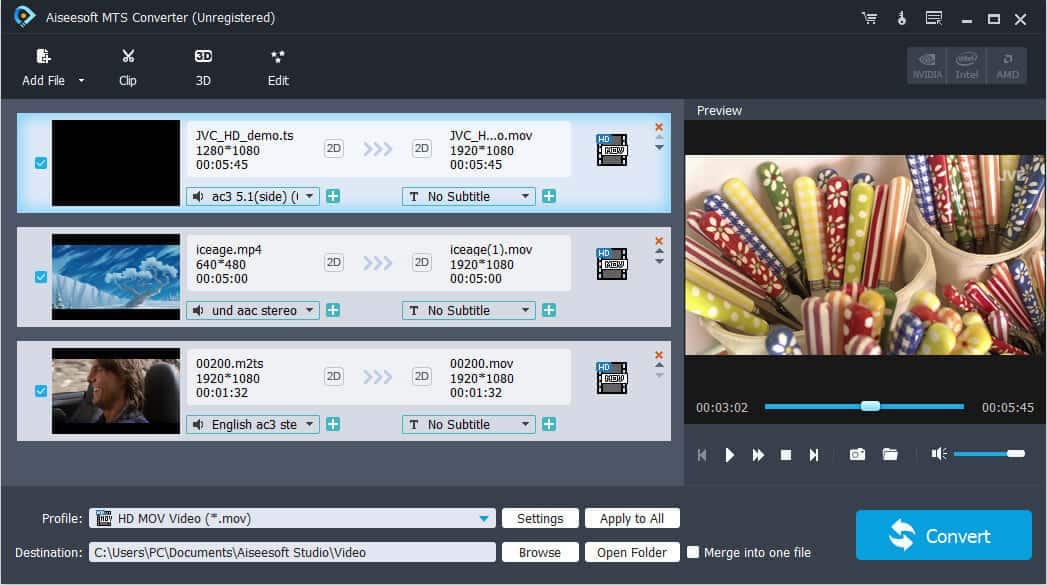
Task: Open ac3 5.1(side) audio track dropdown
Action: (x=253, y=196)
